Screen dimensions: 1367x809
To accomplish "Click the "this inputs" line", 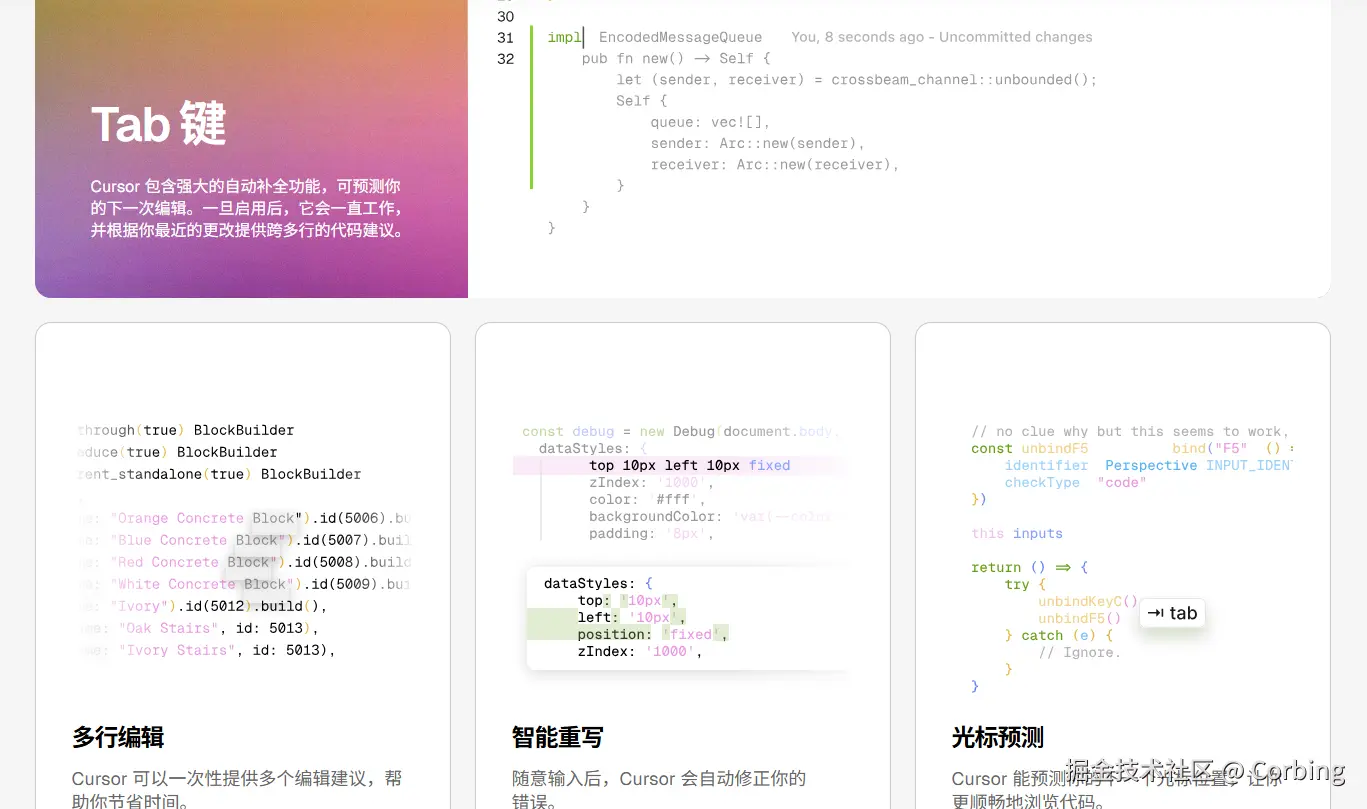I will [1017, 533].
